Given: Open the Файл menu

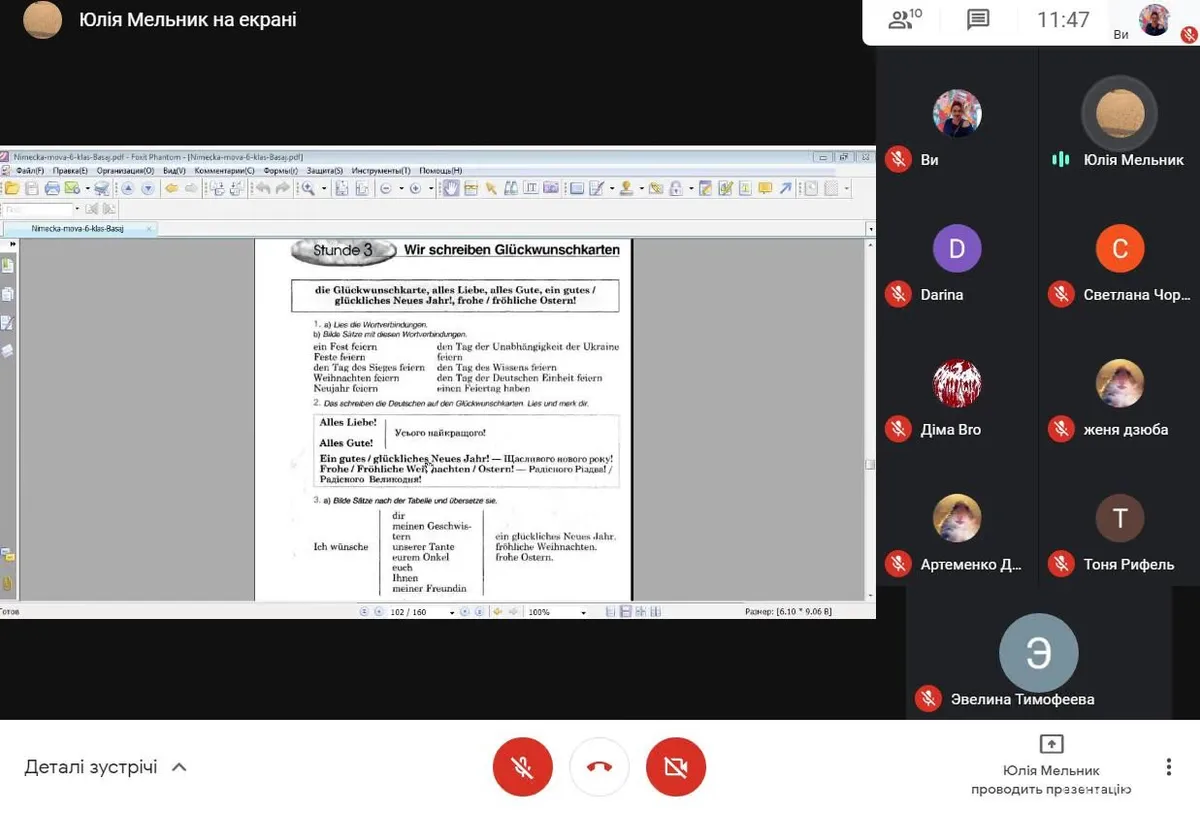Looking at the screenshot, I should click(30, 171).
